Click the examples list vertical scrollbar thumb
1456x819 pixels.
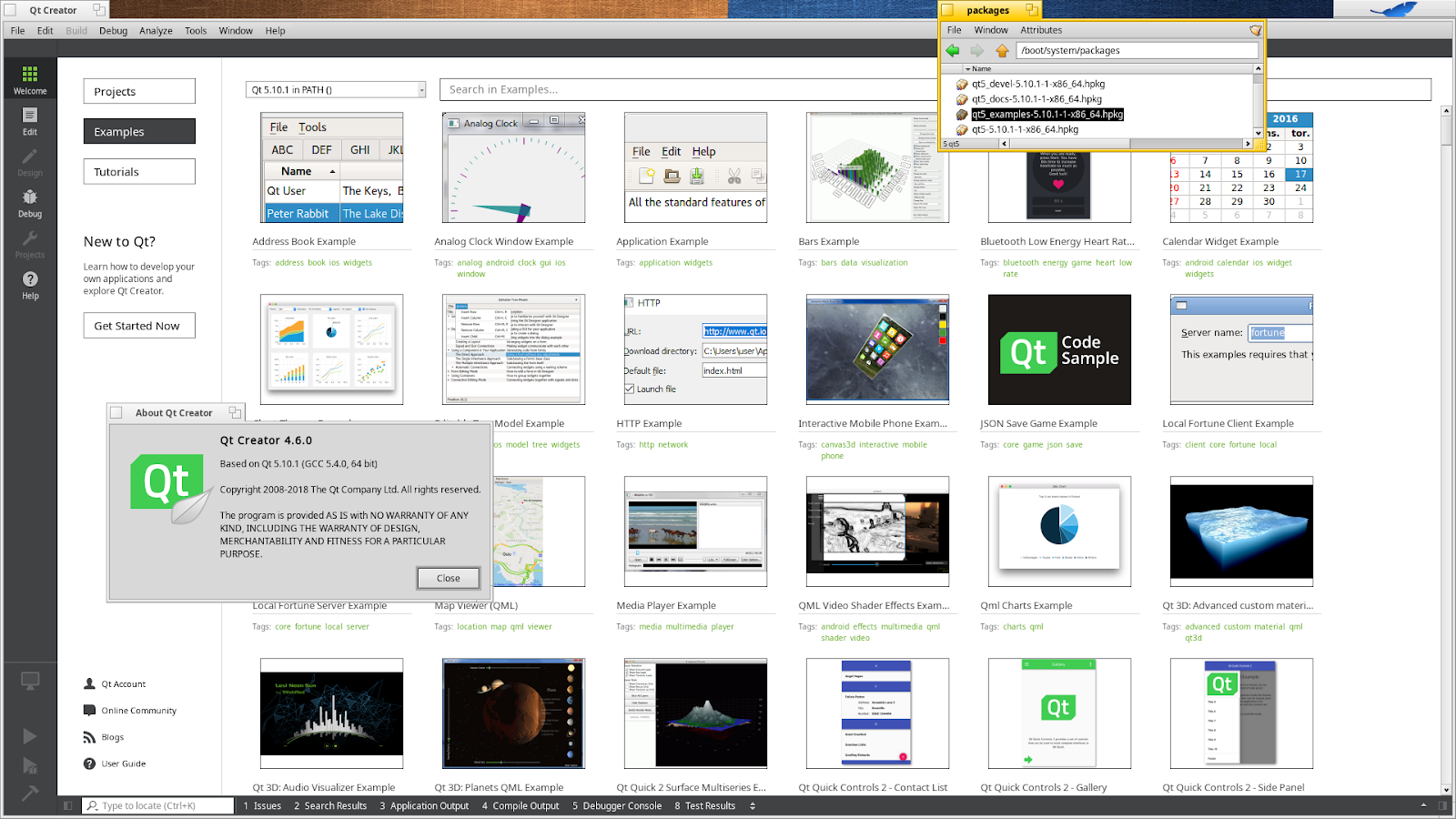[1446, 131]
